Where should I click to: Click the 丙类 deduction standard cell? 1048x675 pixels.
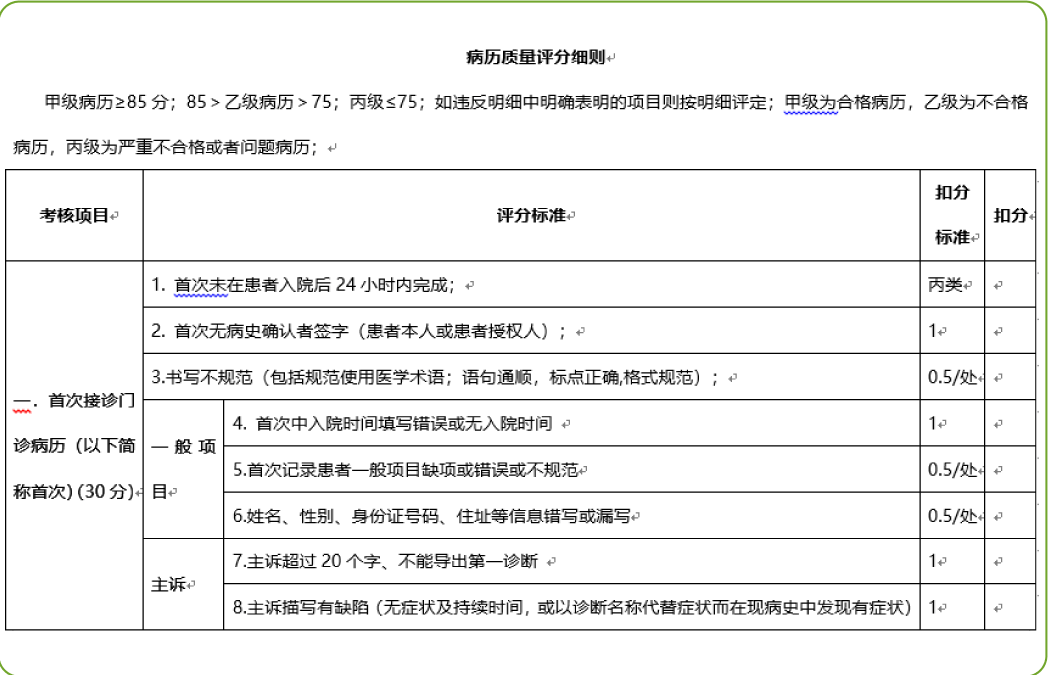pos(945,285)
